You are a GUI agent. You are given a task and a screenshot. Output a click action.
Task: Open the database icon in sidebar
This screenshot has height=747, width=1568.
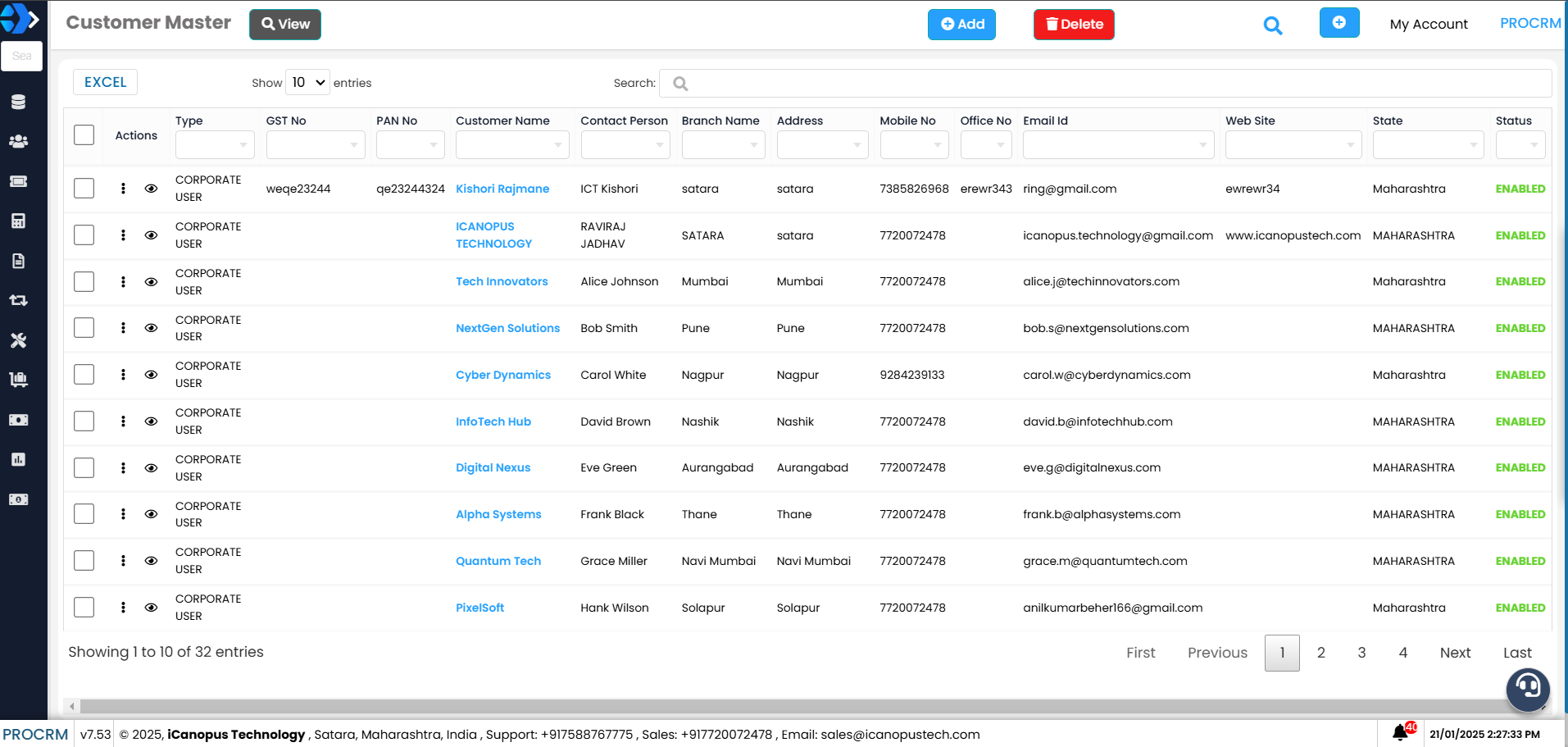(18, 102)
